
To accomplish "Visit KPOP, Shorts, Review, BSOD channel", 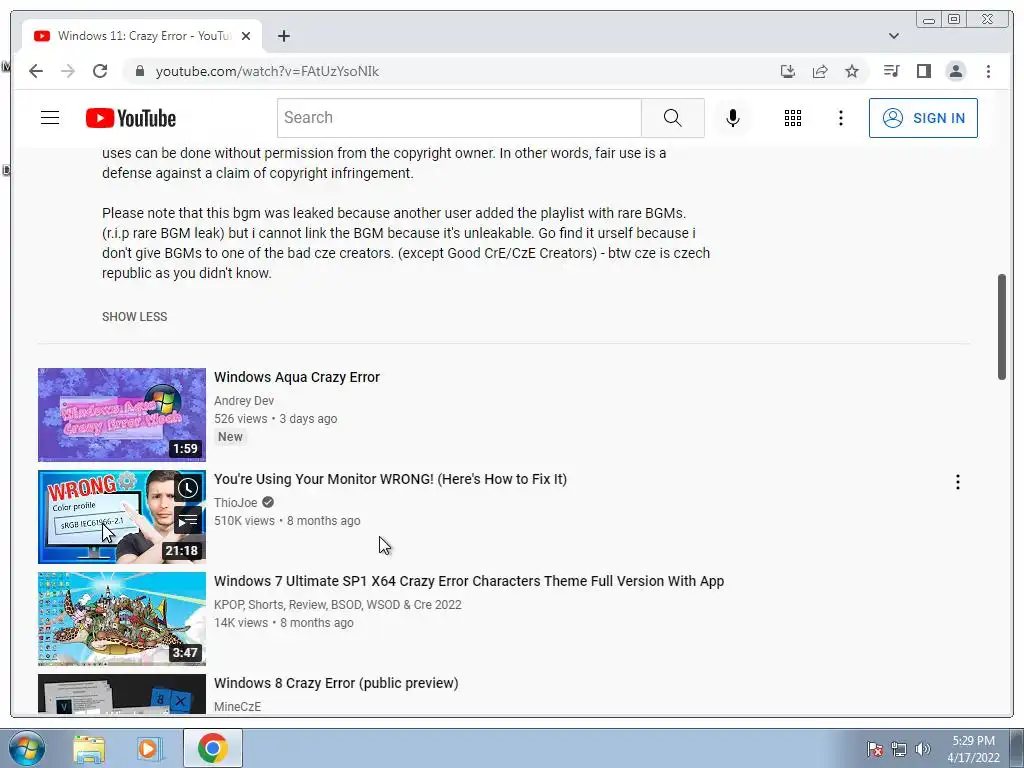I will tap(338, 605).
